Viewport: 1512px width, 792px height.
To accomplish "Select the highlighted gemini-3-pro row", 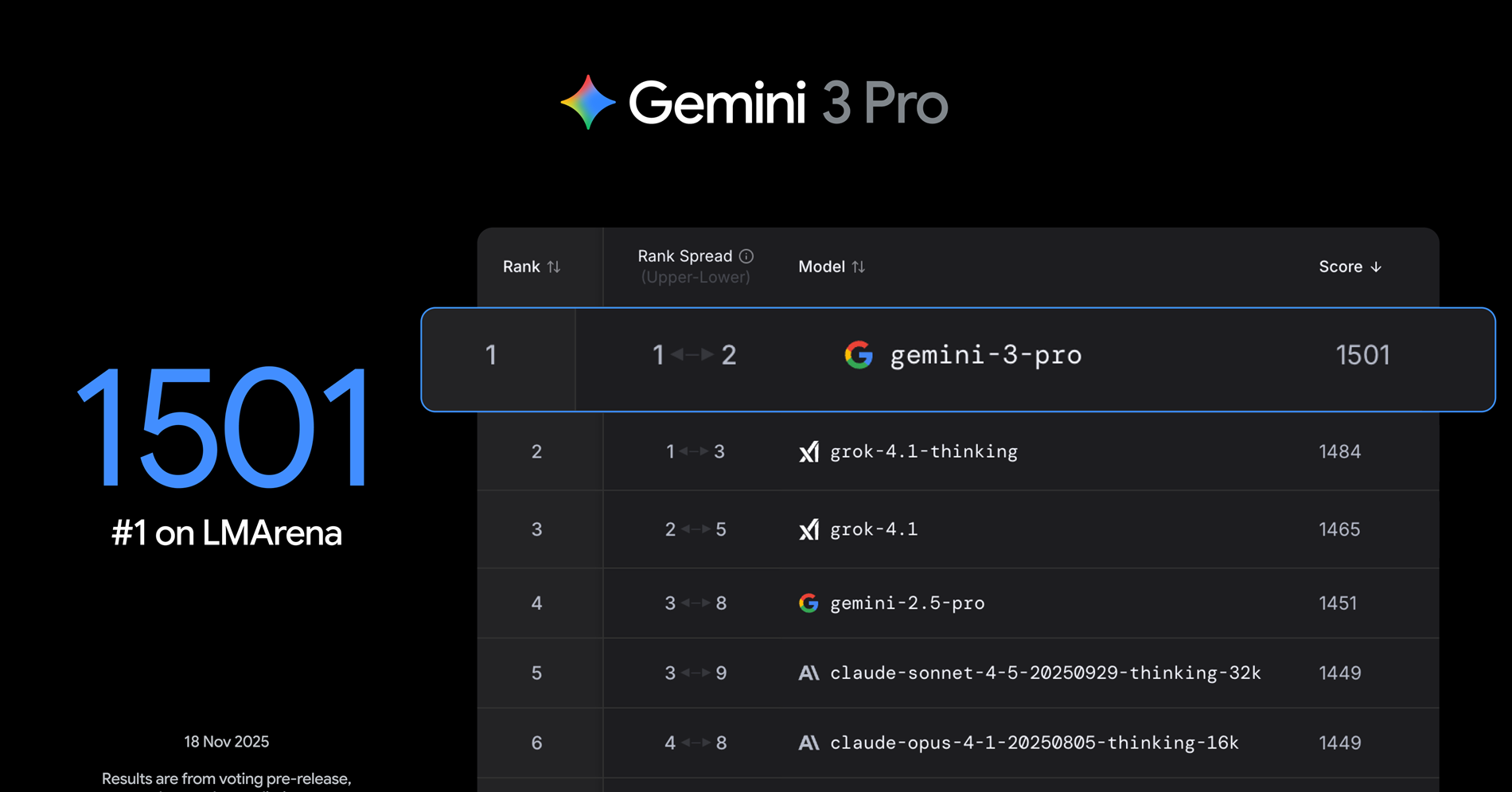I will point(955,359).
